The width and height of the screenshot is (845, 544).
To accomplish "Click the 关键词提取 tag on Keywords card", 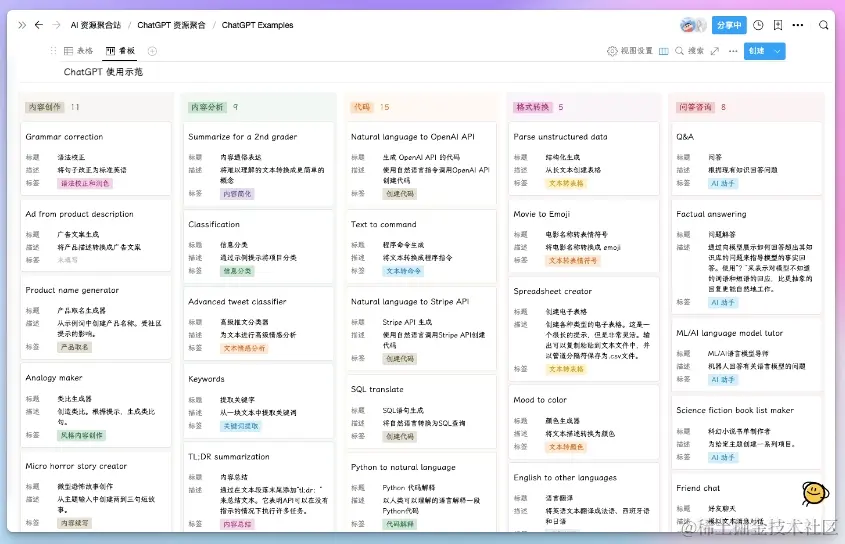I will click(x=240, y=426).
